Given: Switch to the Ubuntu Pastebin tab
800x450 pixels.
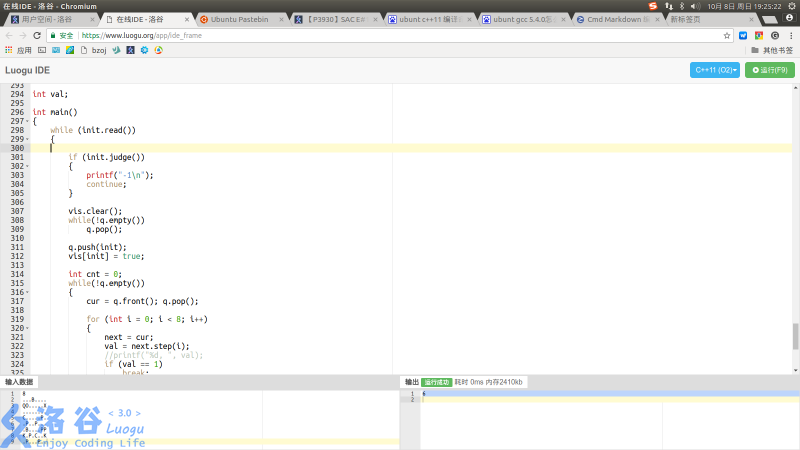Looking at the screenshot, I should point(240,19).
